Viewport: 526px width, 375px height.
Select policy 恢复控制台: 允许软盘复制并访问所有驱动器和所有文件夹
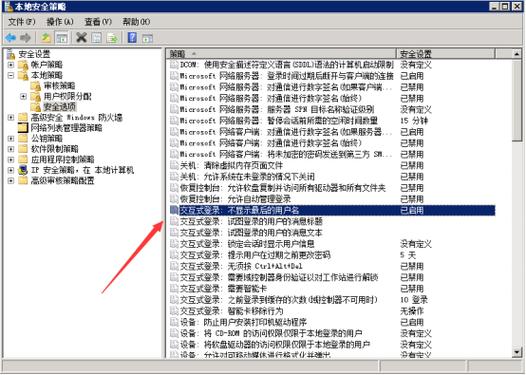coord(283,188)
